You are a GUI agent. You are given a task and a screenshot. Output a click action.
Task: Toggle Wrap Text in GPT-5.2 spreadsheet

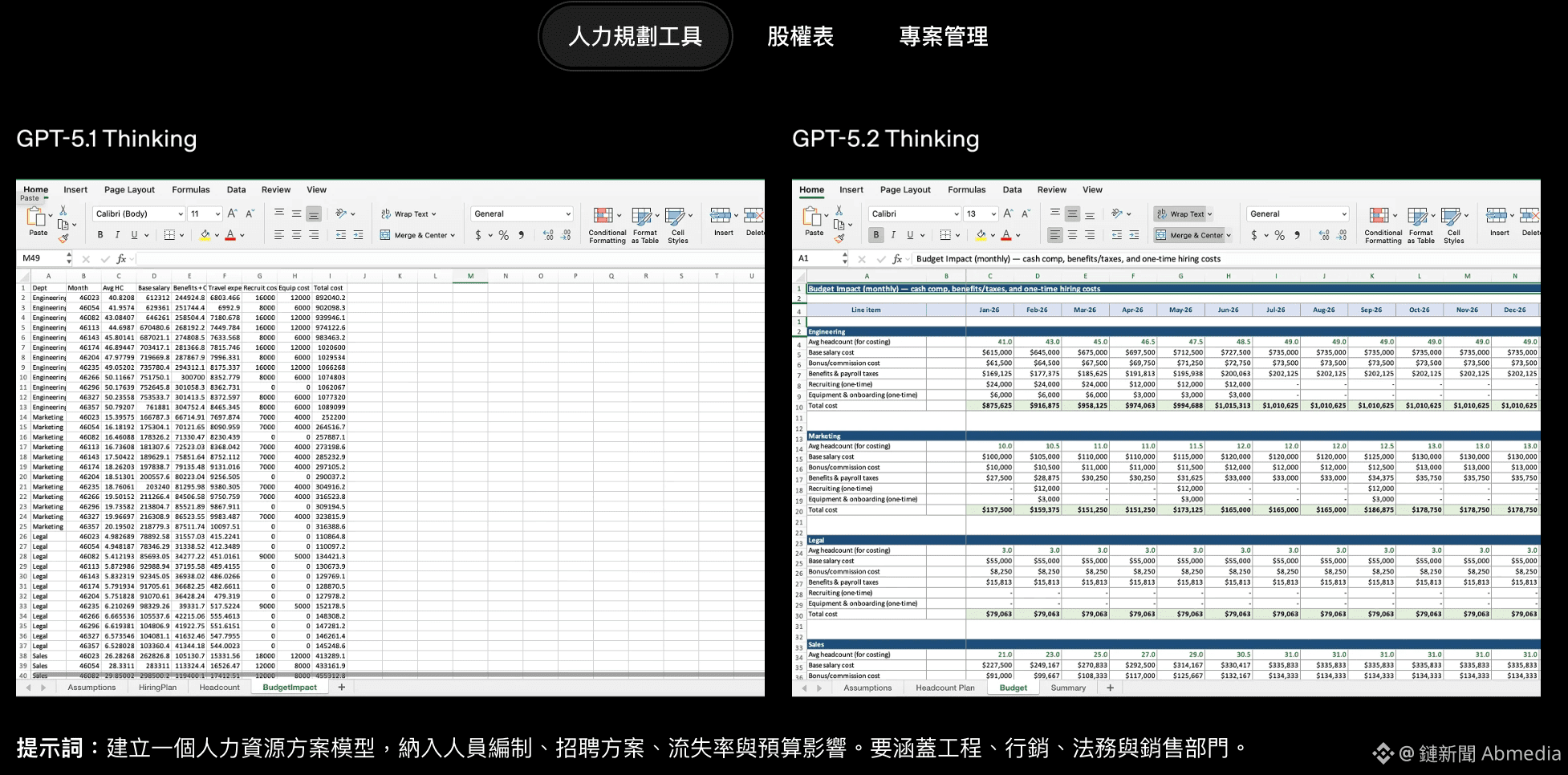click(1184, 214)
